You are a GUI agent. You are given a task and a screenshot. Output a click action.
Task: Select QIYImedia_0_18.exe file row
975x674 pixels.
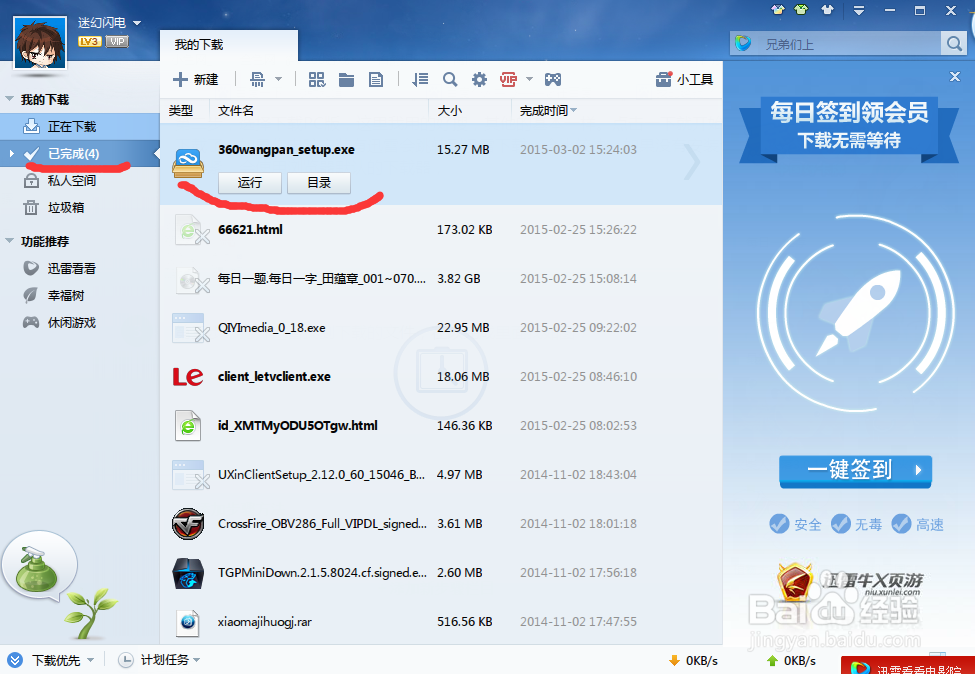pos(441,328)
